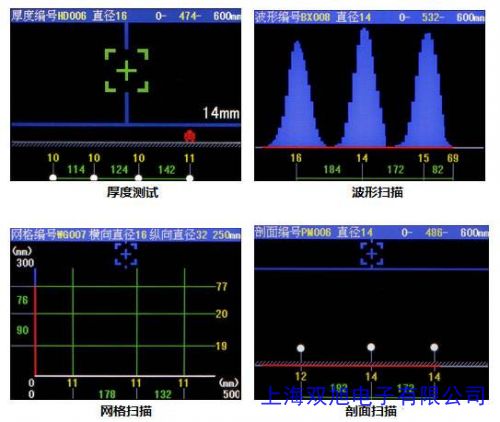Click the 300 axis label in grid scan
Screen dimensions: 500x422
pyautogui.click(x=25, y=263)
